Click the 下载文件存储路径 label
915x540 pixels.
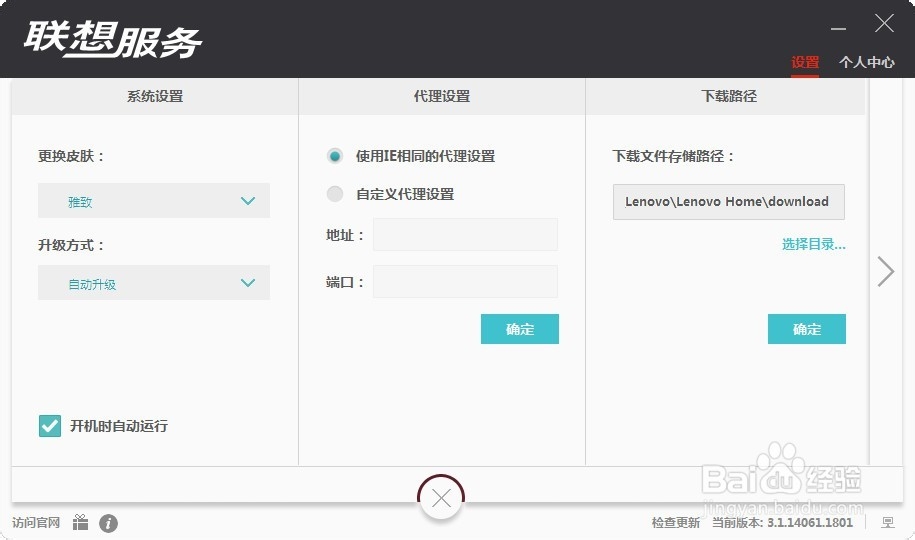pyautogui.click(x=673, y=156)
